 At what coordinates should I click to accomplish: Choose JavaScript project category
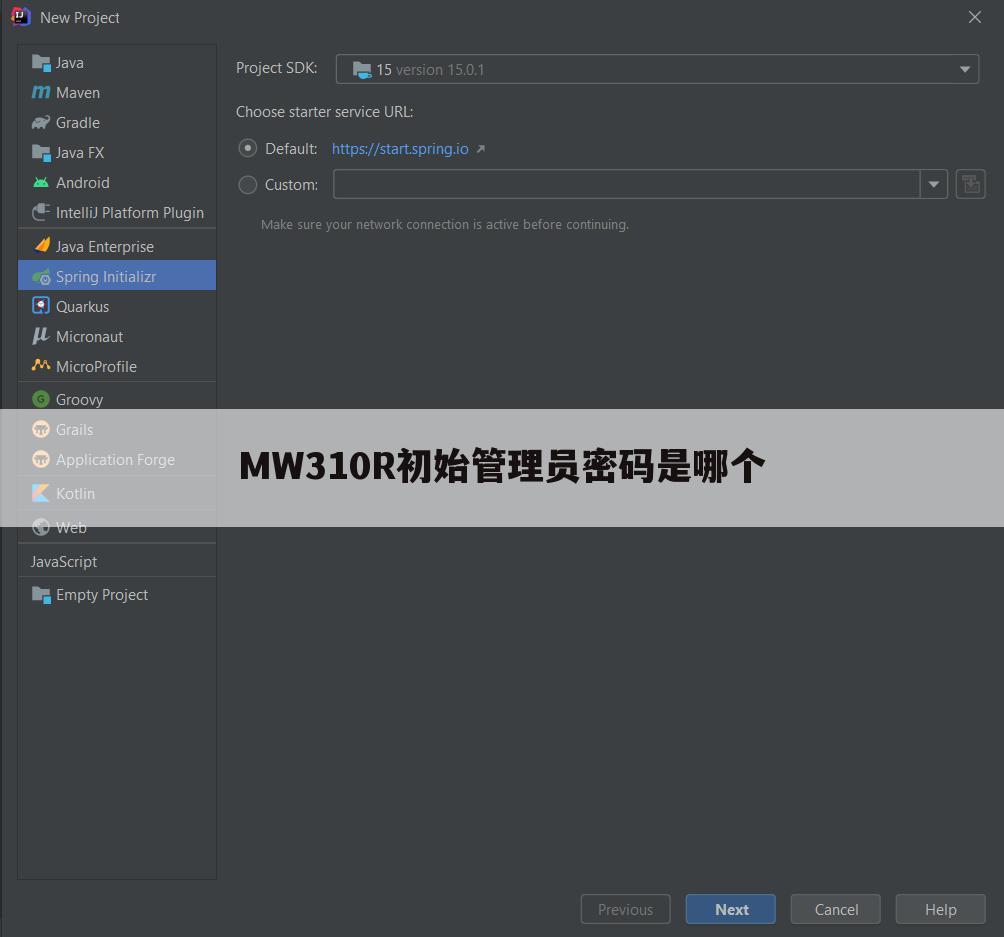tap(64, 561)
